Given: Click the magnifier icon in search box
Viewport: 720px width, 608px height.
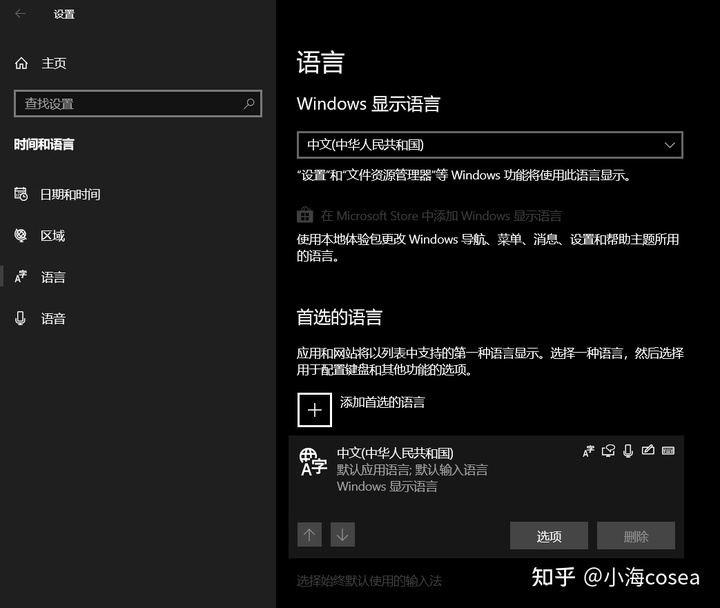Looking at the screenshot, I should tap(249, 103).
